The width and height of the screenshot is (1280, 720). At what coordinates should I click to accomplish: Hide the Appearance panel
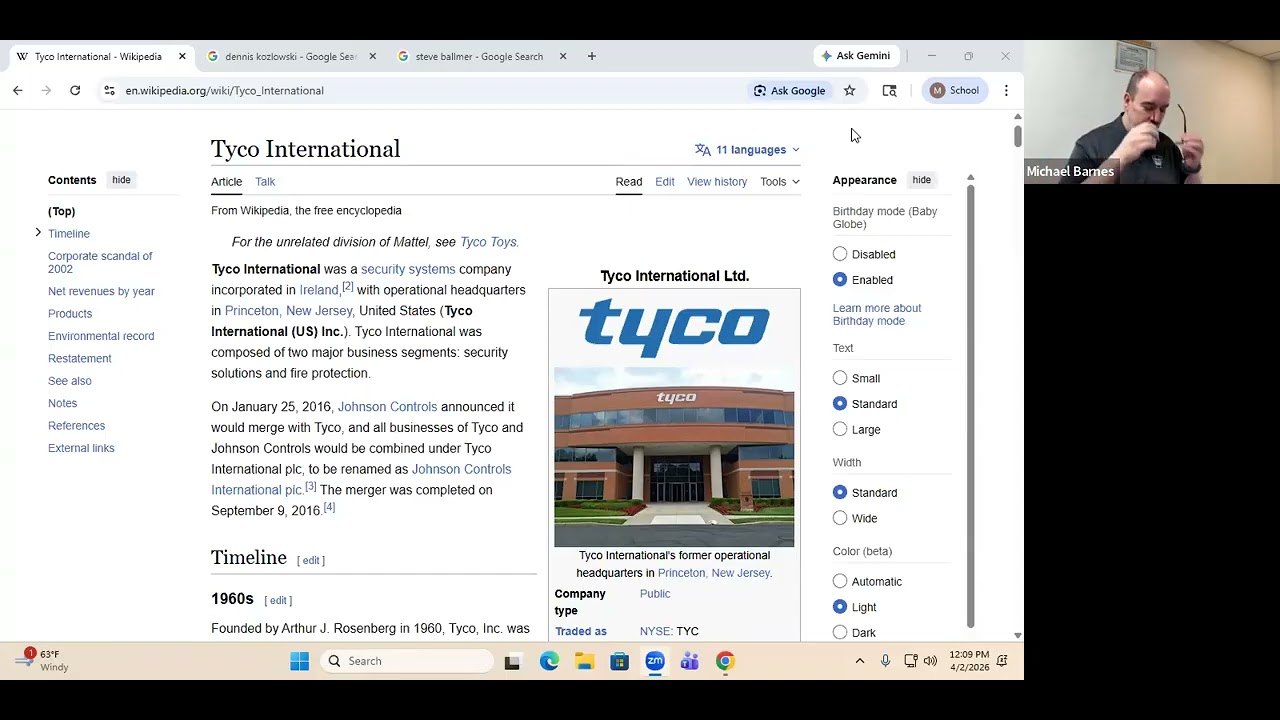tap(921, 180)
